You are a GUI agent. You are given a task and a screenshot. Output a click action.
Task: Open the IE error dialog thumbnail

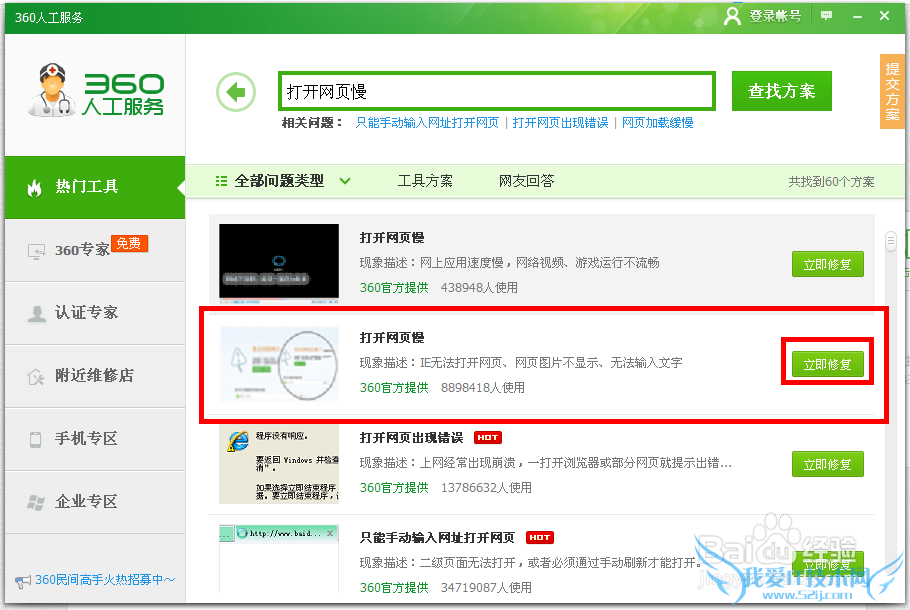279,464
